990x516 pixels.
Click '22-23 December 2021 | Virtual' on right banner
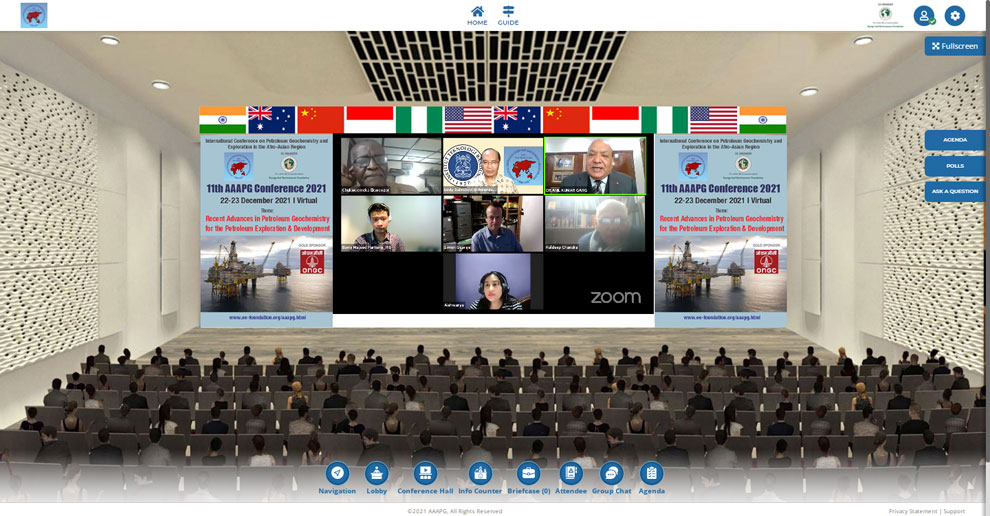point(721,200)
